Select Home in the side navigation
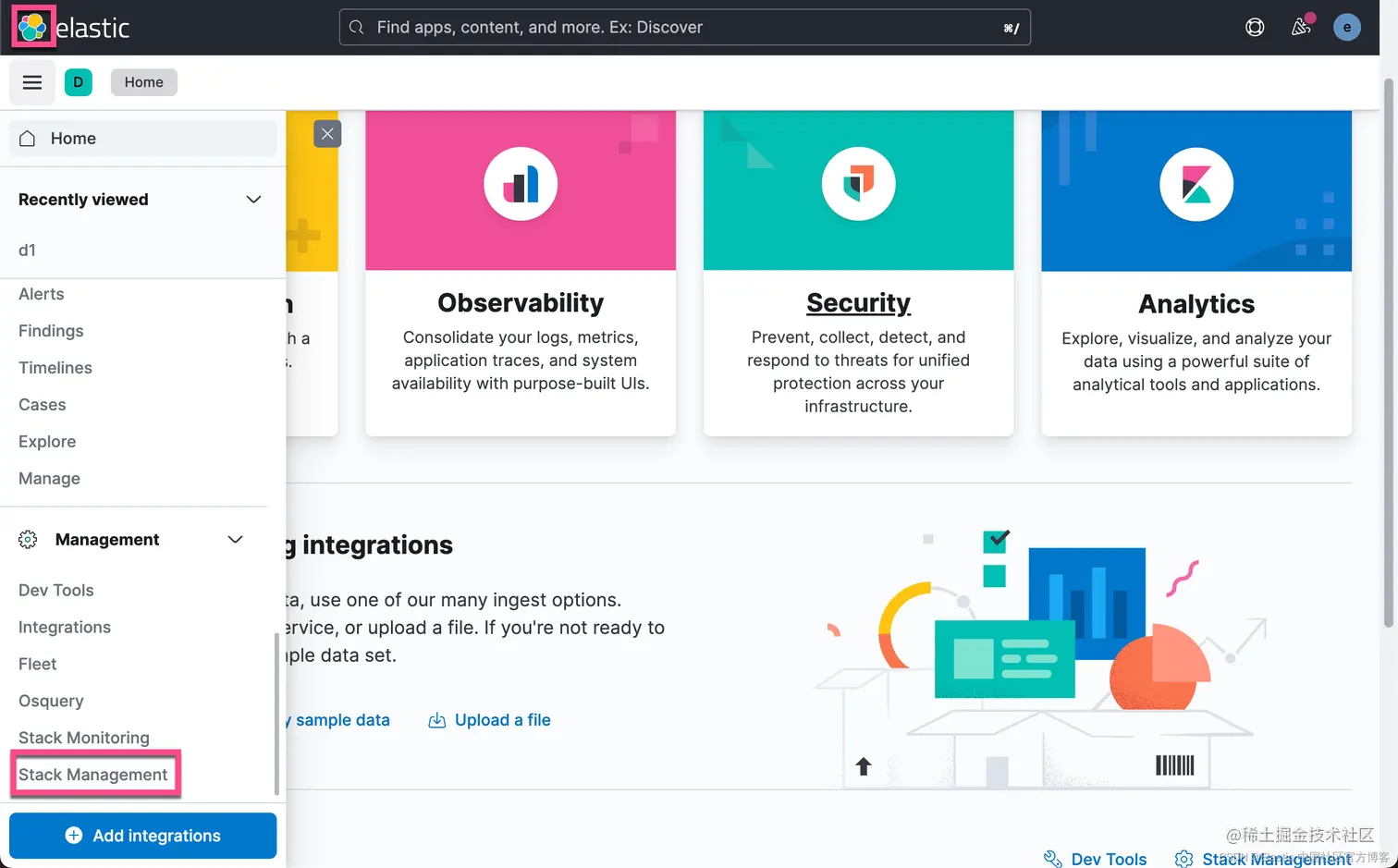 click(x=142, y=138)
